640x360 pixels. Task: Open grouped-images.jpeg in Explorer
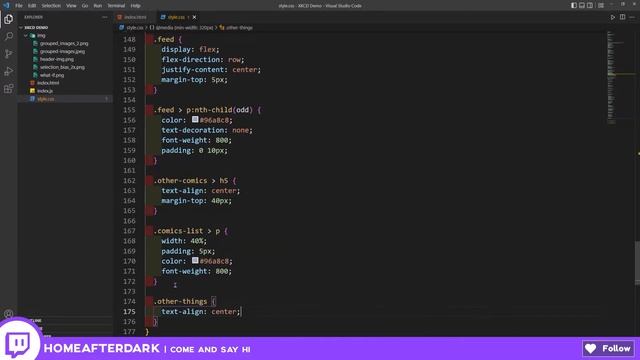click(62, 51)
